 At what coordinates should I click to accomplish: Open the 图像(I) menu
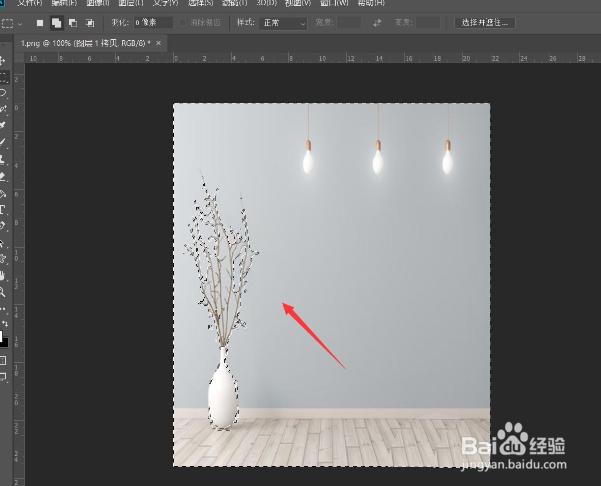(x=97, y=3)
